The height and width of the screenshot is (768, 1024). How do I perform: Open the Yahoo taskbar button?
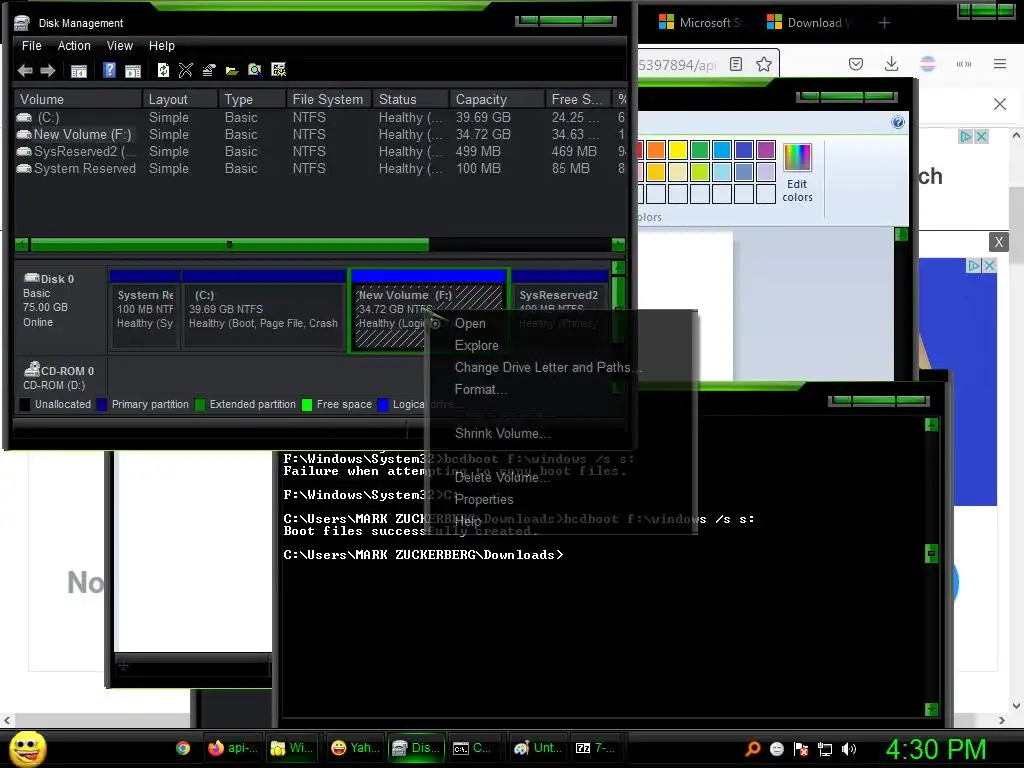point(355,748)
